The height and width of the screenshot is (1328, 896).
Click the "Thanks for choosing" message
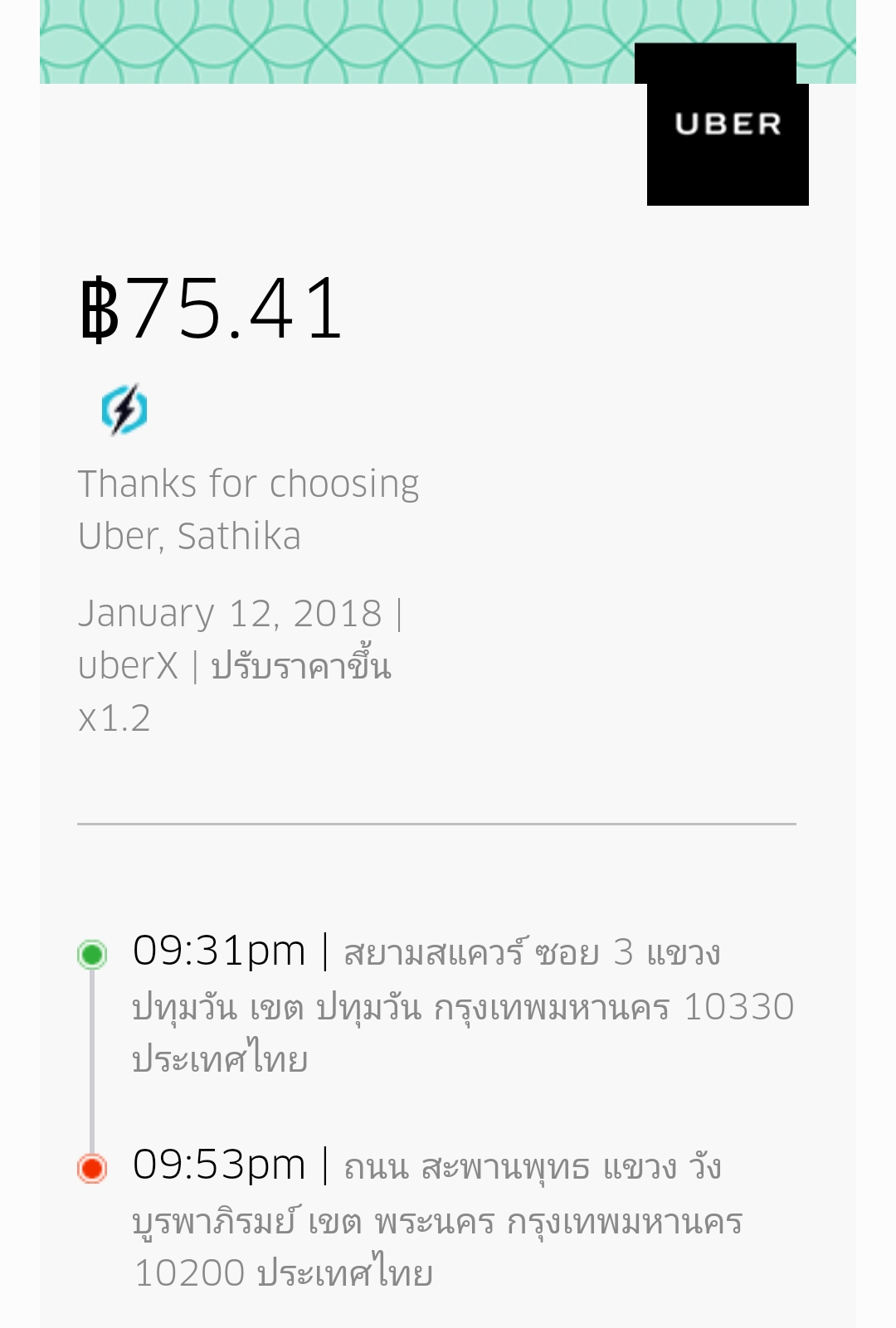[x=248, y=484]
